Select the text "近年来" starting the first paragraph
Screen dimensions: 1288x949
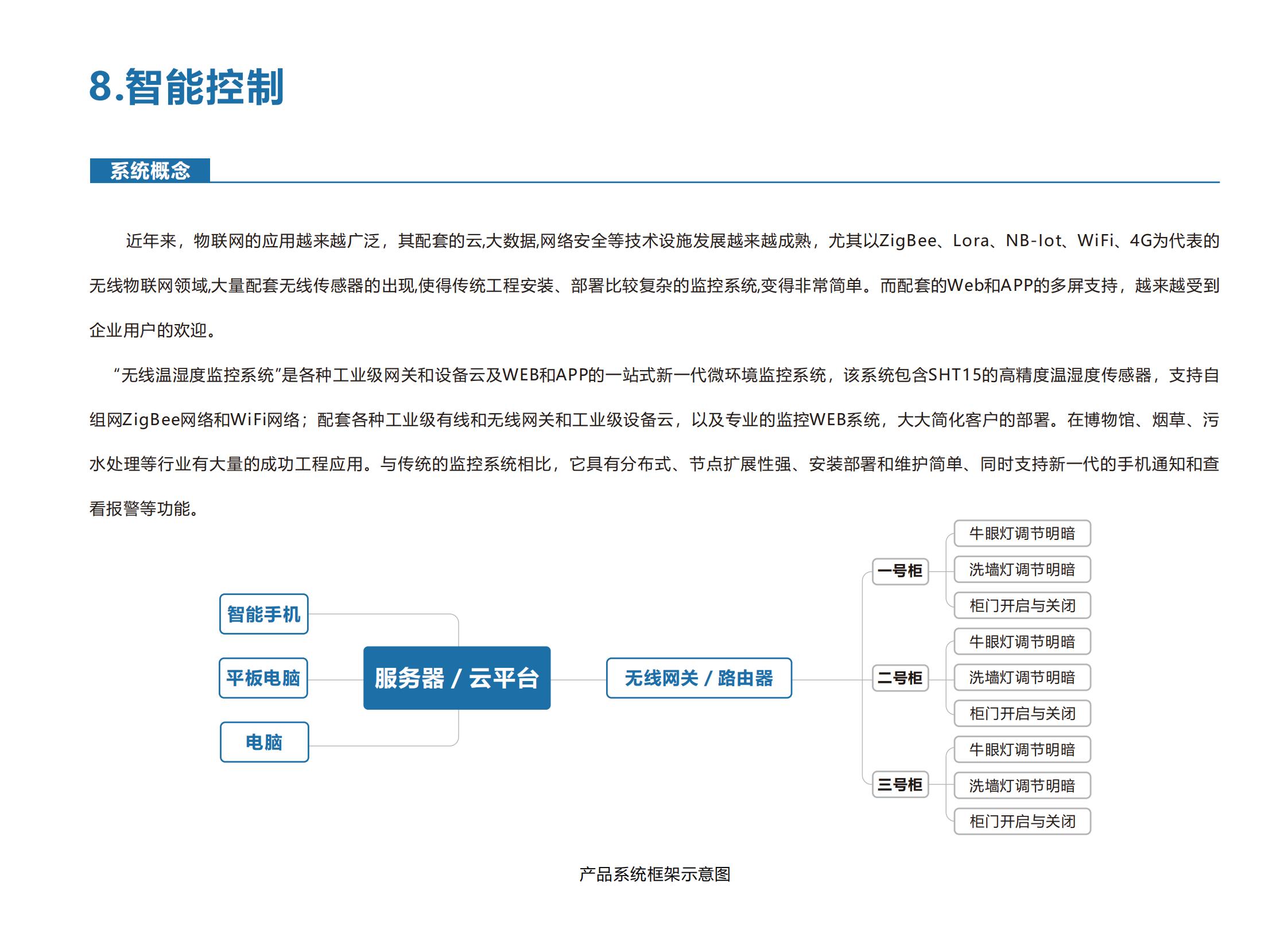point(150,241)
